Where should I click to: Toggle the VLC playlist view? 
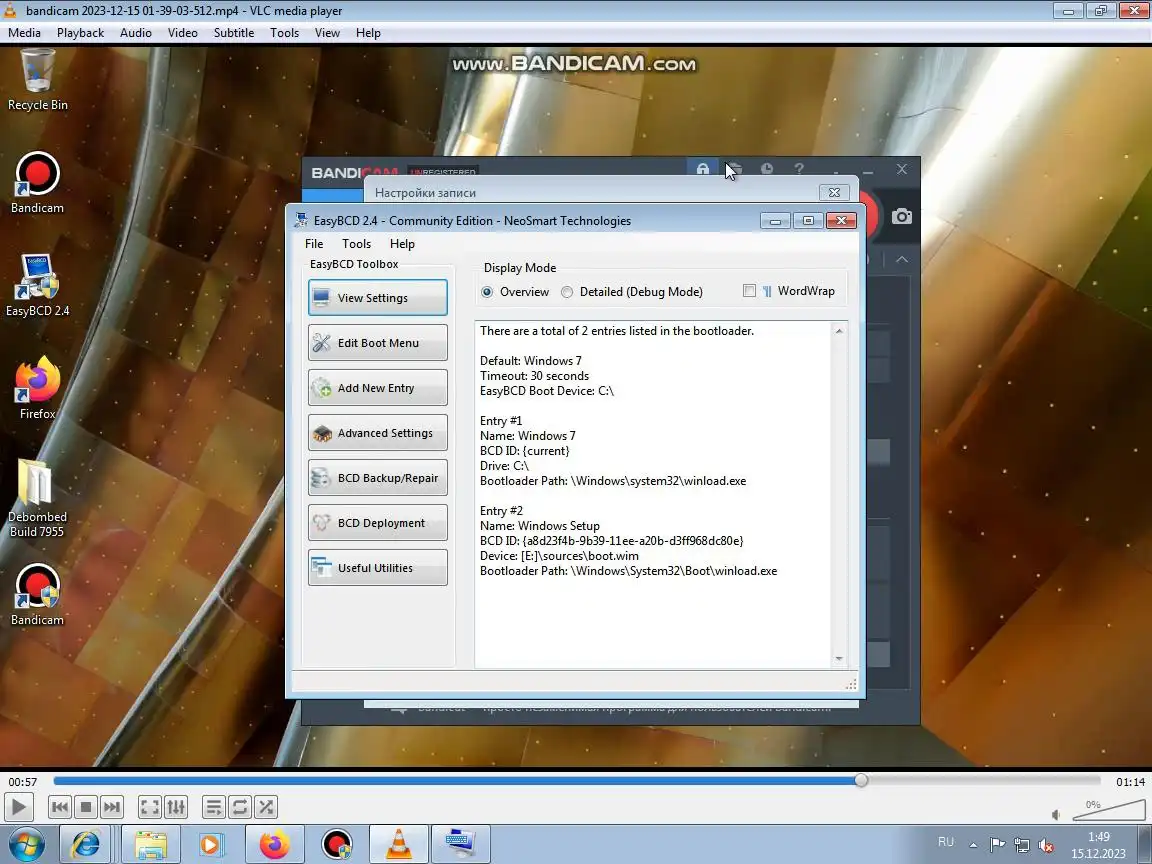coord(214,807)
